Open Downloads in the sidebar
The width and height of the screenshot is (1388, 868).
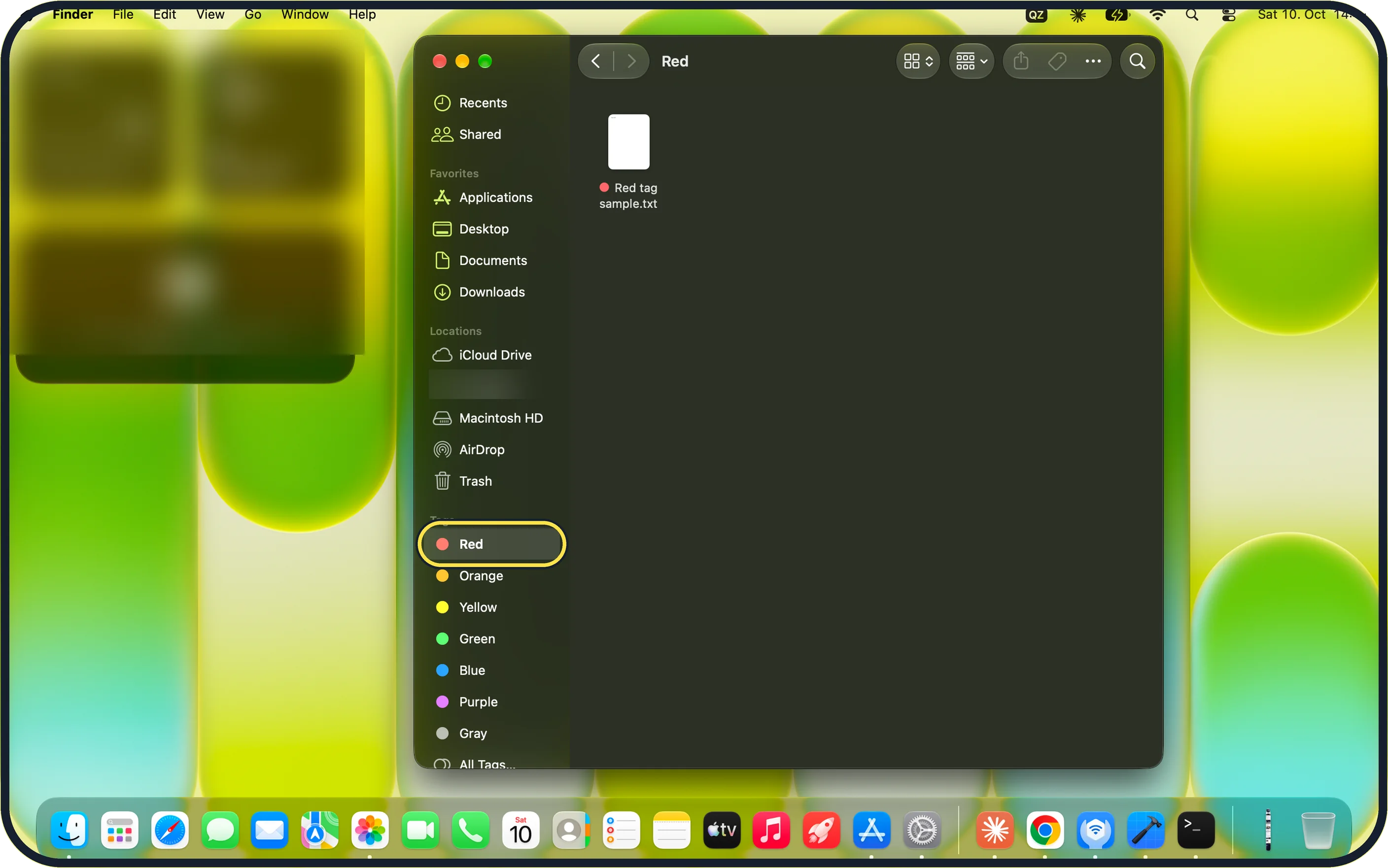492,292
